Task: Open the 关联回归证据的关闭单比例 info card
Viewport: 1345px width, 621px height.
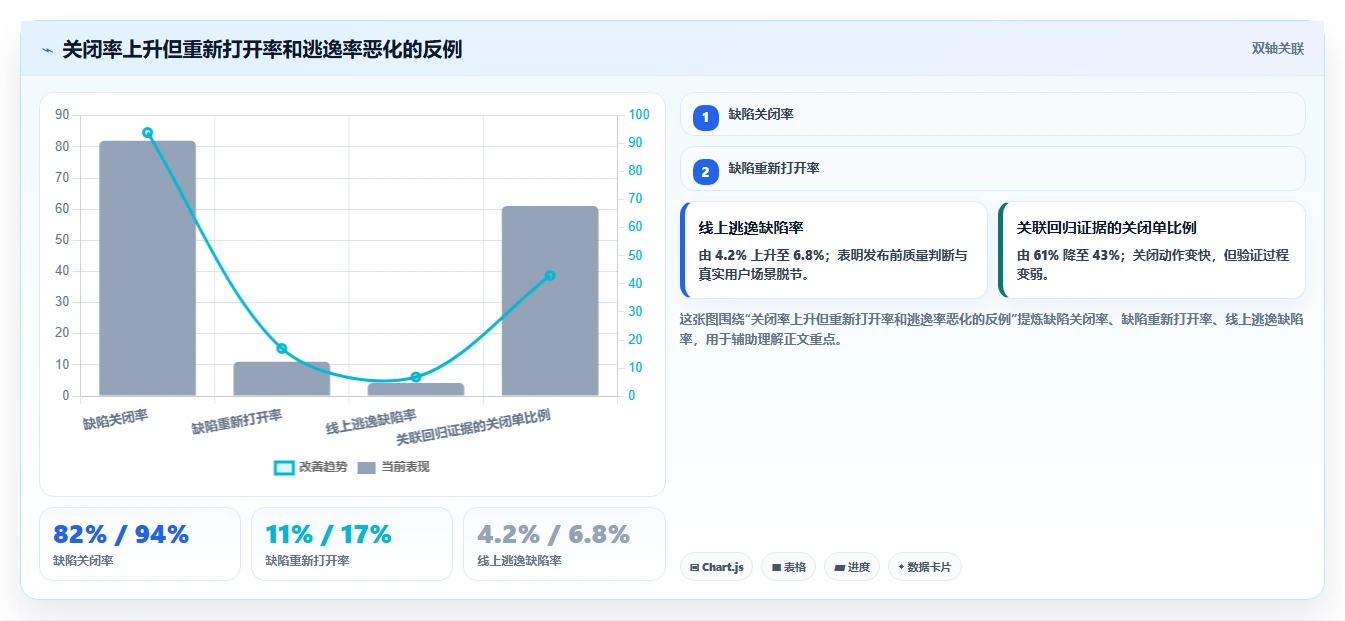Action: click(x=1152, y=250)
